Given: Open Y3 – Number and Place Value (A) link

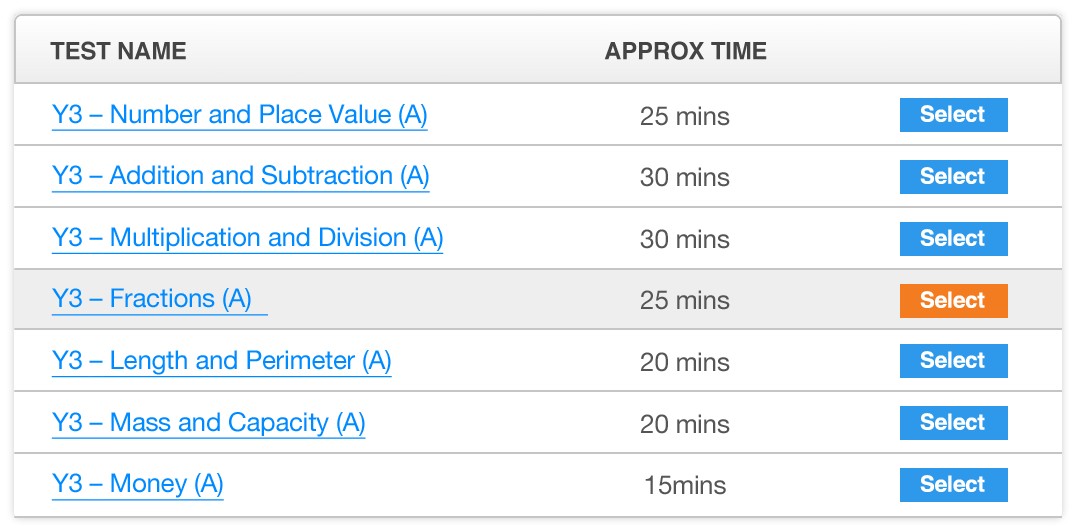Looking at the screenshot, I should (239, 115).
